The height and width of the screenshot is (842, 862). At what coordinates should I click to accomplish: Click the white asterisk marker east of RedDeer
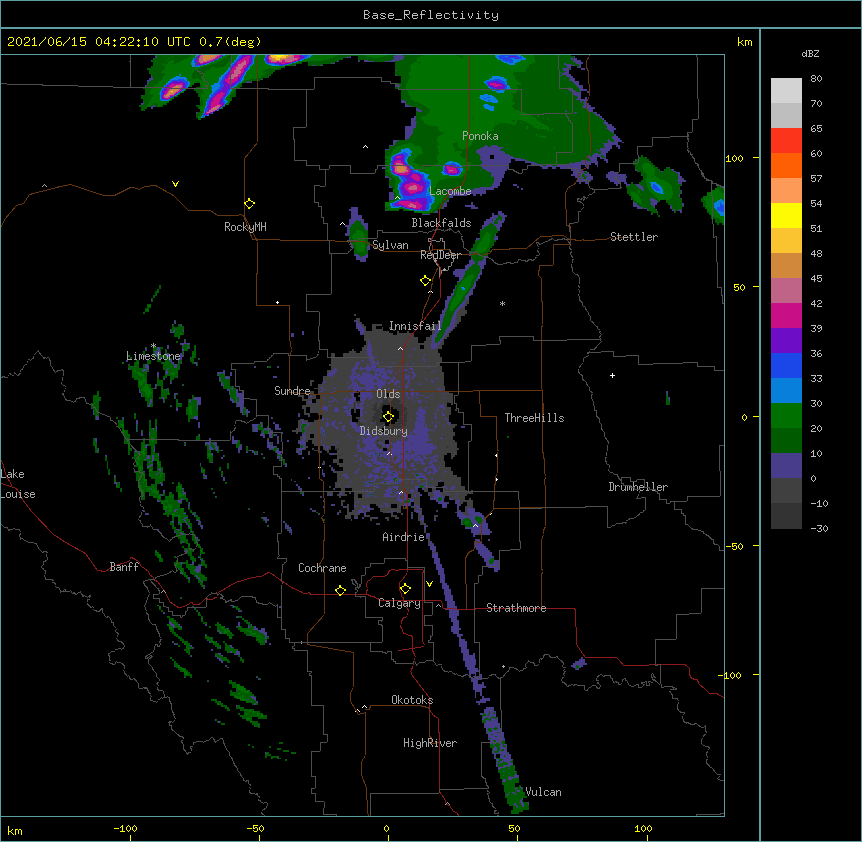tap(502, 303)
